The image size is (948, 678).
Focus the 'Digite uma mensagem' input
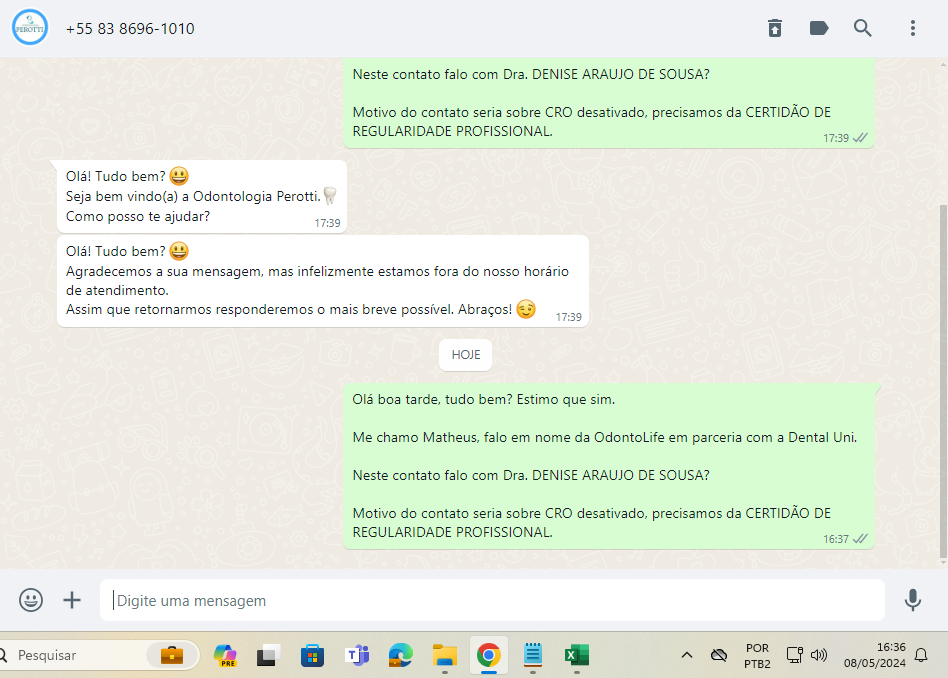click(492, 600)
